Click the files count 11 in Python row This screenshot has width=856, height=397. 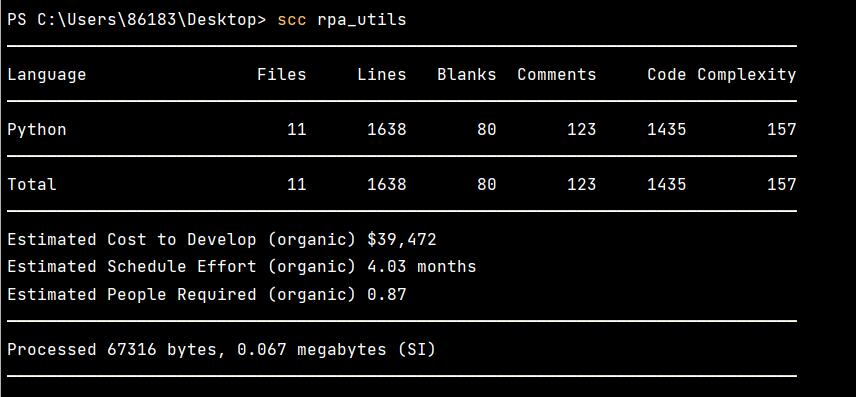296,129
